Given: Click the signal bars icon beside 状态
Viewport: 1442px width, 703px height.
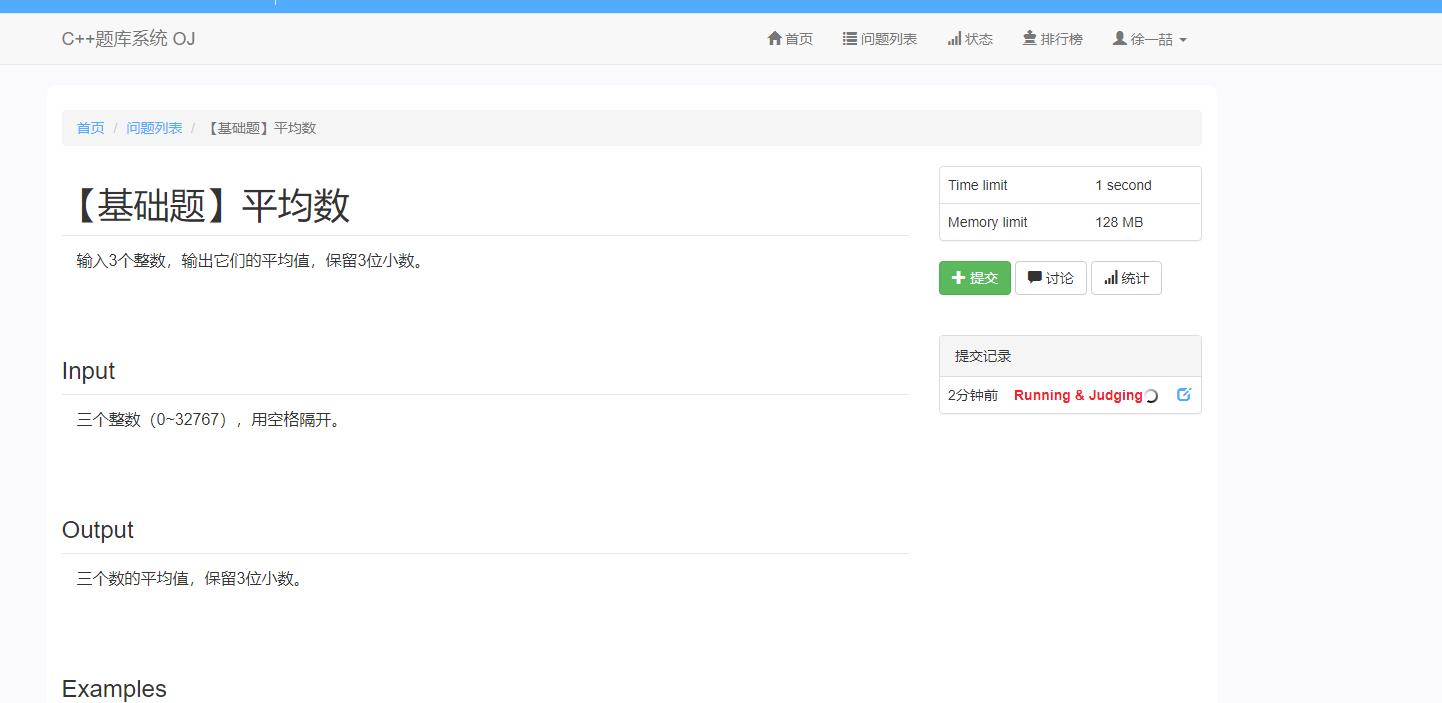Looking at the screenshot, I should pos(955,39).
